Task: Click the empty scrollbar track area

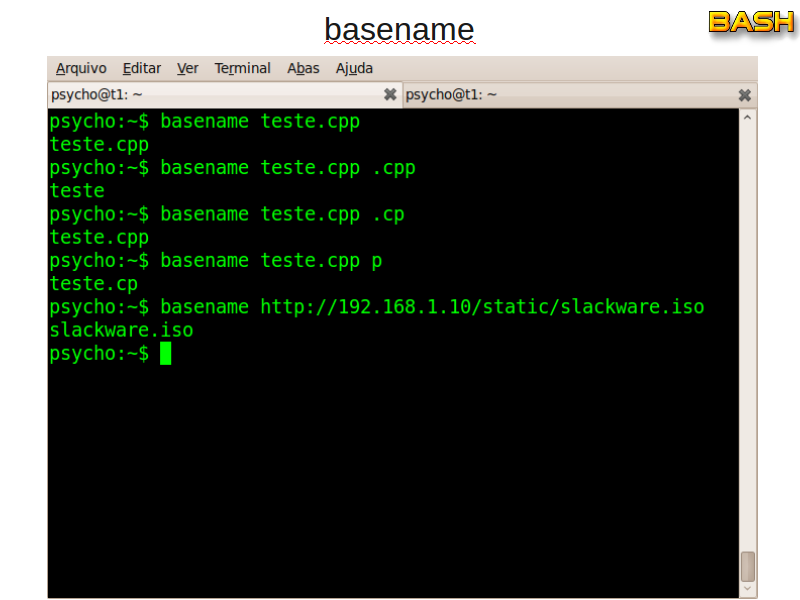Action: click(747, 330)
